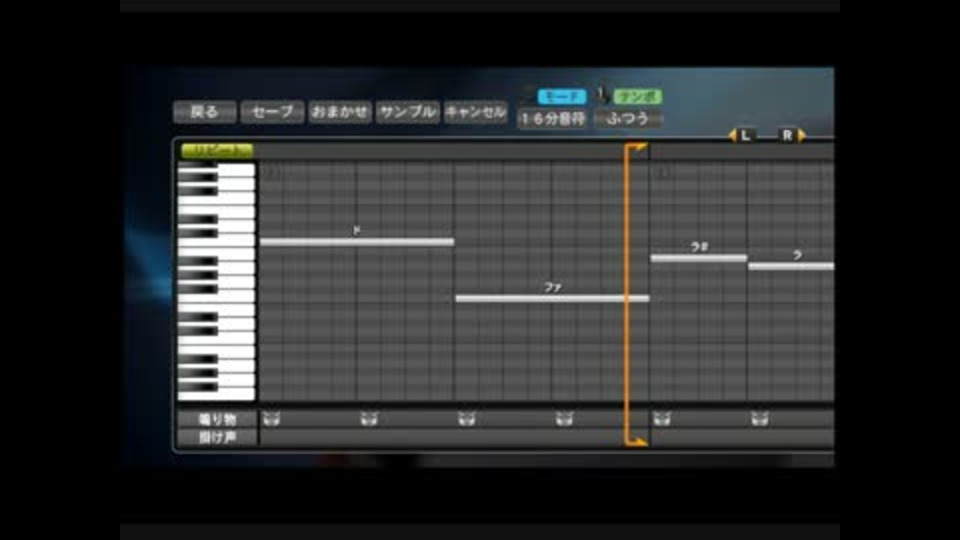Click the セーブ save button
The width and height of the screenshot is (960, 540).
[x=272, y=112]
